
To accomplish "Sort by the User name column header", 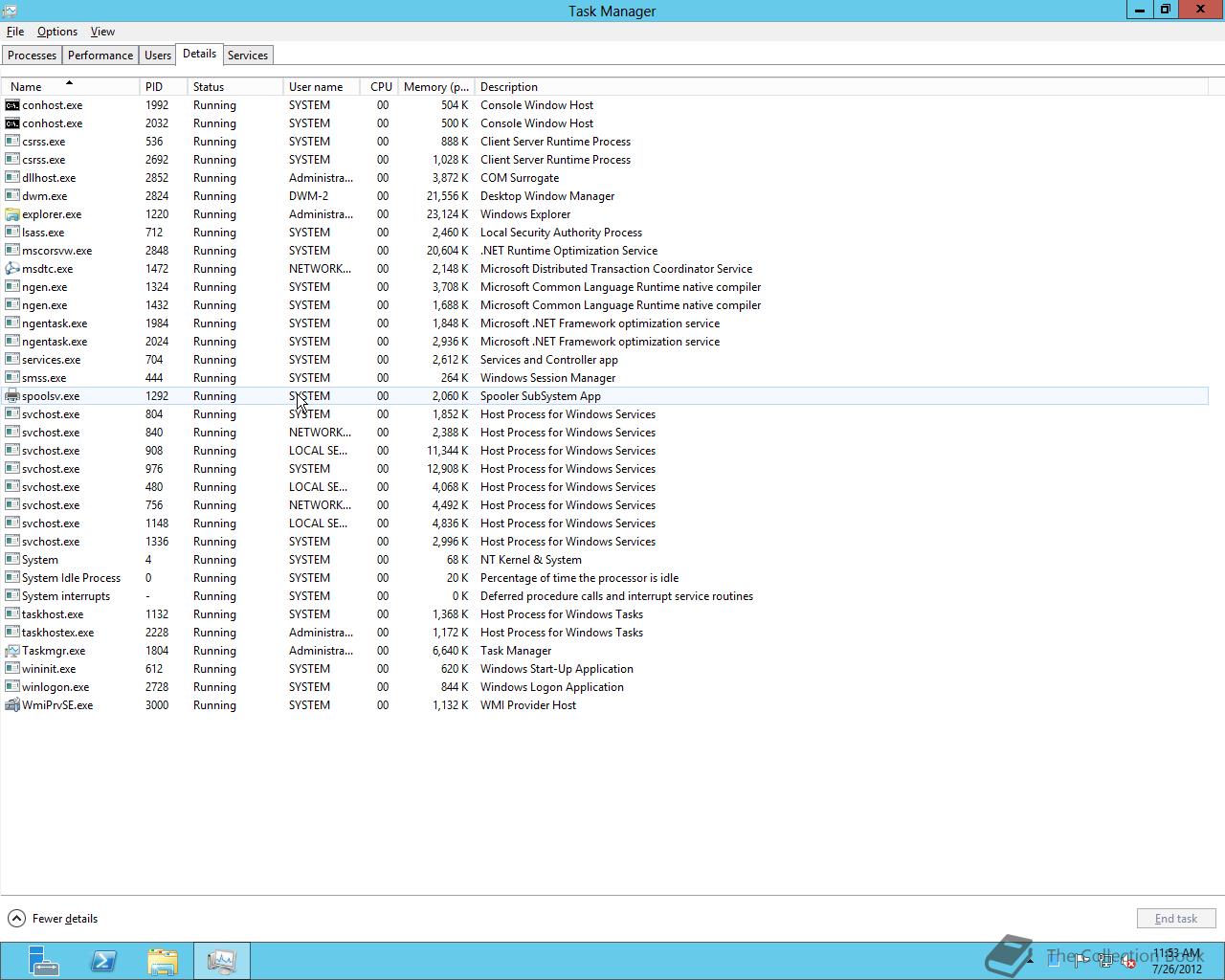I will pos(322,87).
